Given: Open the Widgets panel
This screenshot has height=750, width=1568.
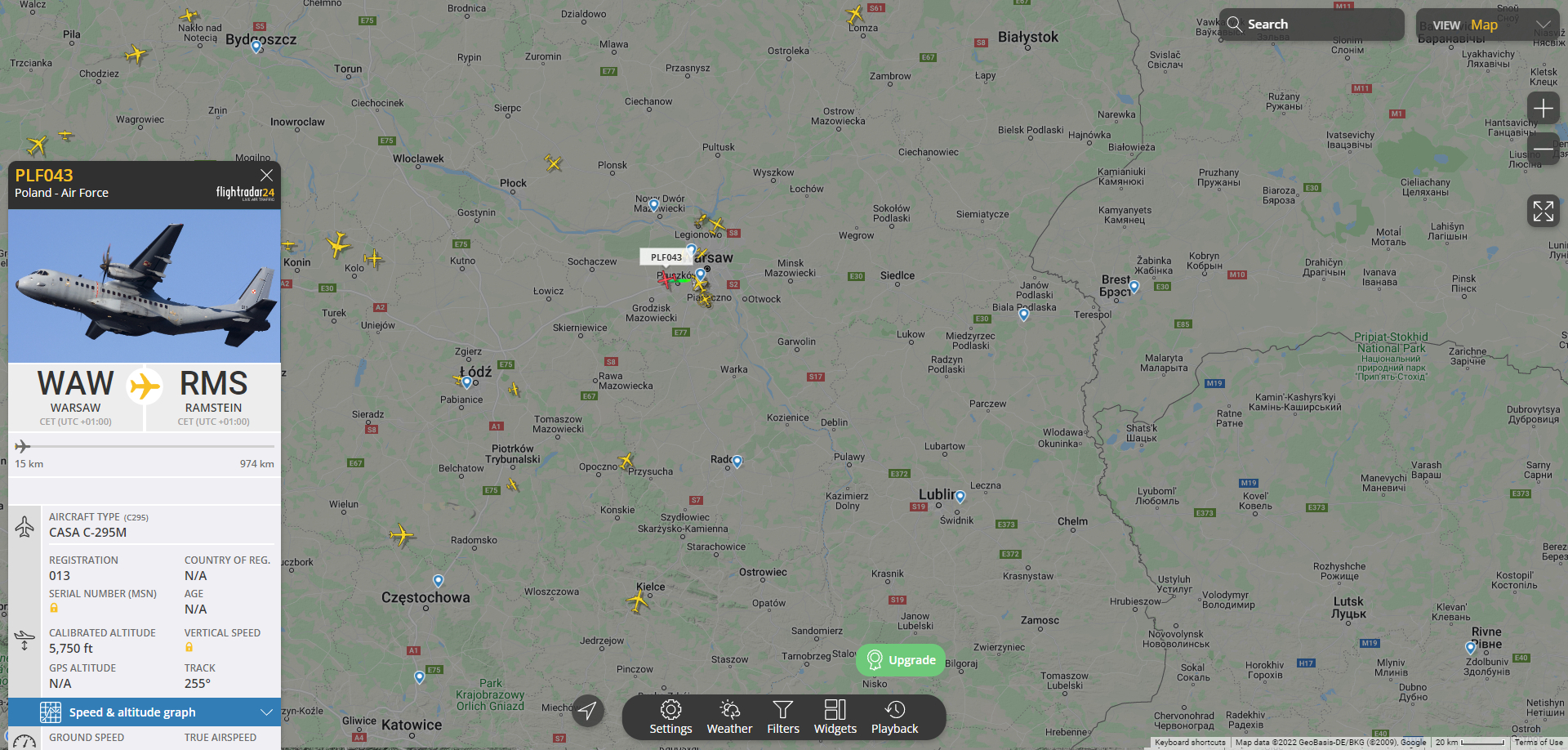Looking at the screenshot, I should (835, 717).
